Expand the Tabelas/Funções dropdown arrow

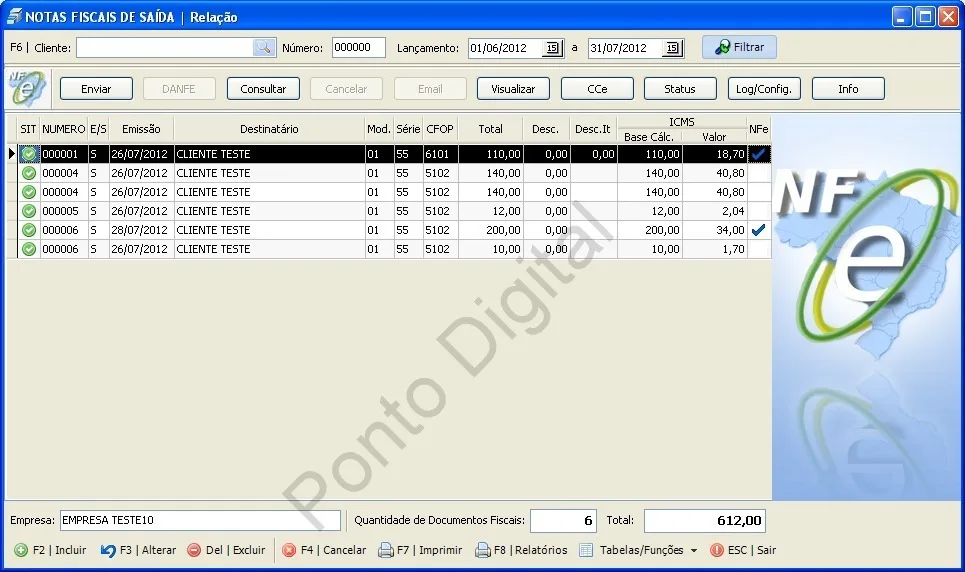tap(694, 550)
